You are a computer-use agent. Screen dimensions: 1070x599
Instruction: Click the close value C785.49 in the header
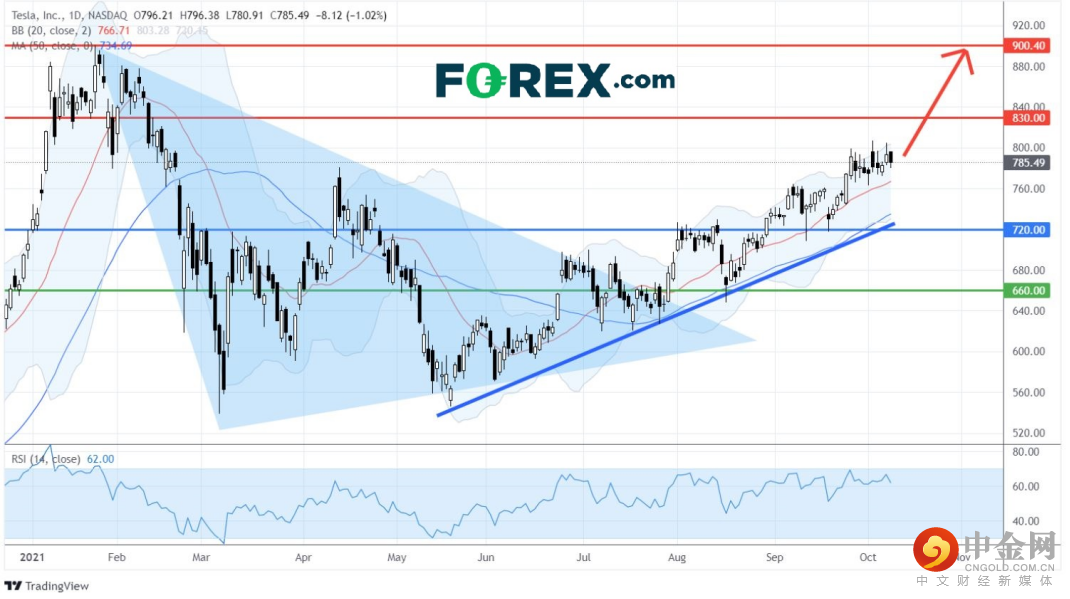(290, 15)
